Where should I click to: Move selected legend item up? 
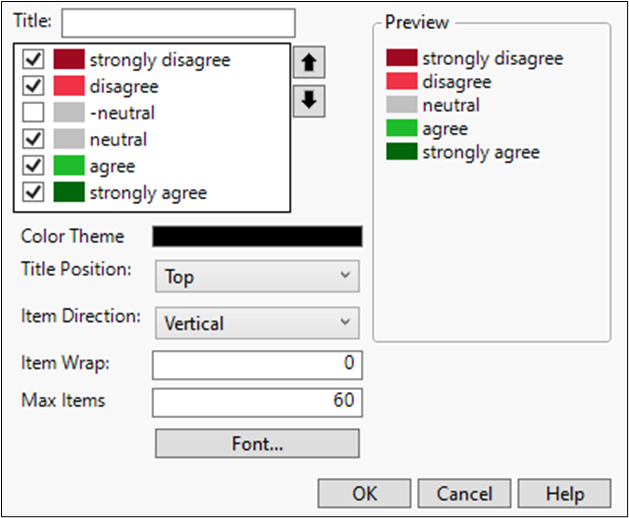pos(311,62)
